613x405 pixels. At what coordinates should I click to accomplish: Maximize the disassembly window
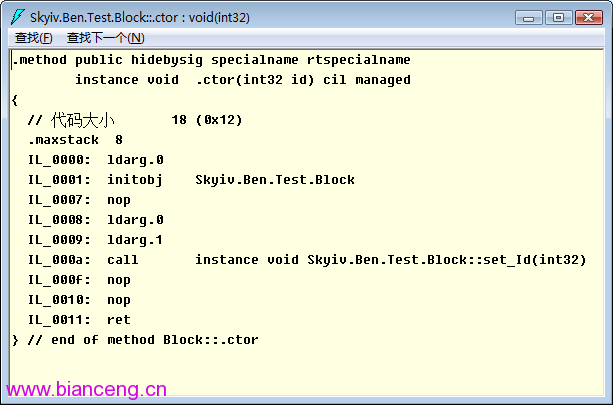point(558,18)
